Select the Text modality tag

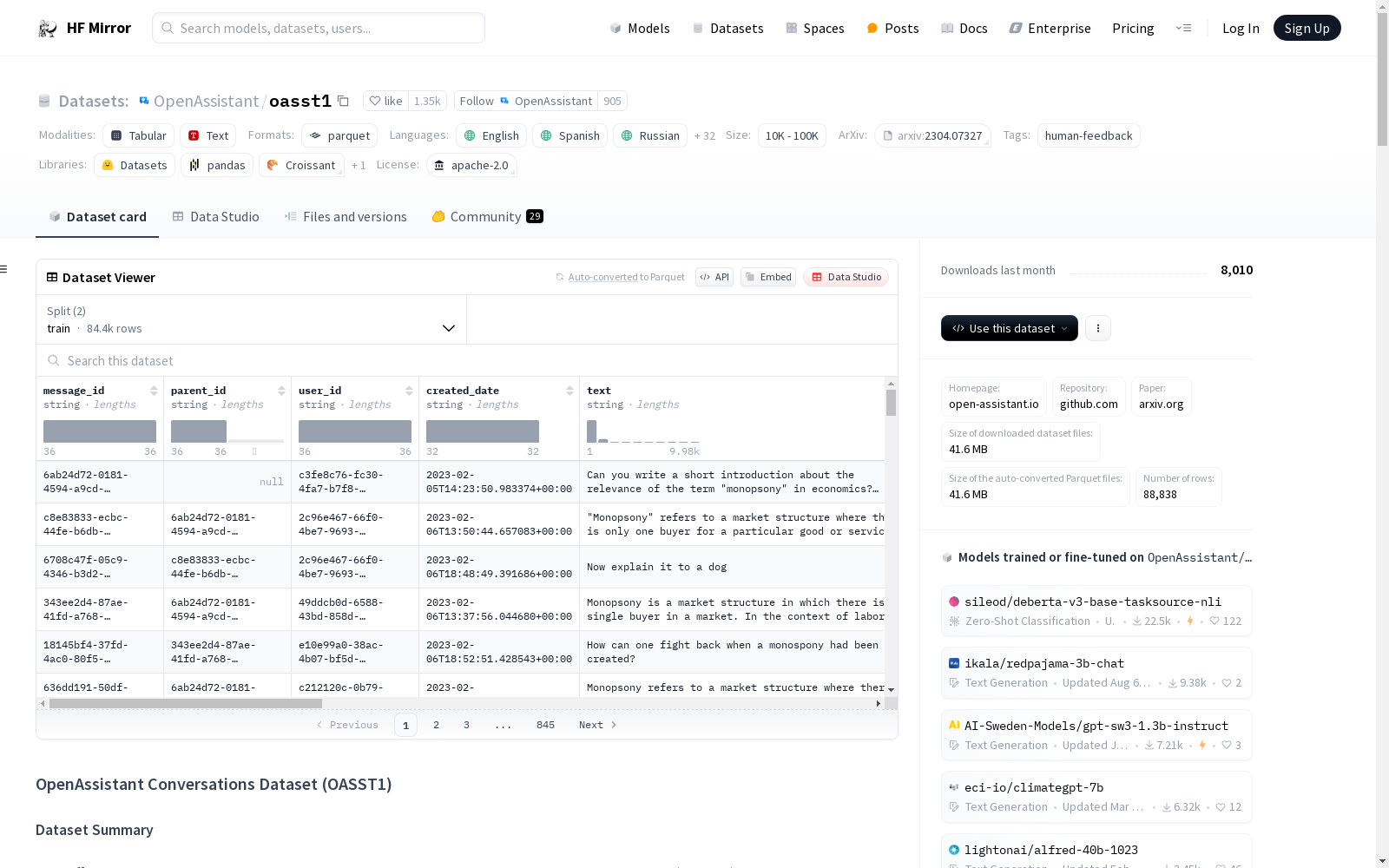[208, 135]
